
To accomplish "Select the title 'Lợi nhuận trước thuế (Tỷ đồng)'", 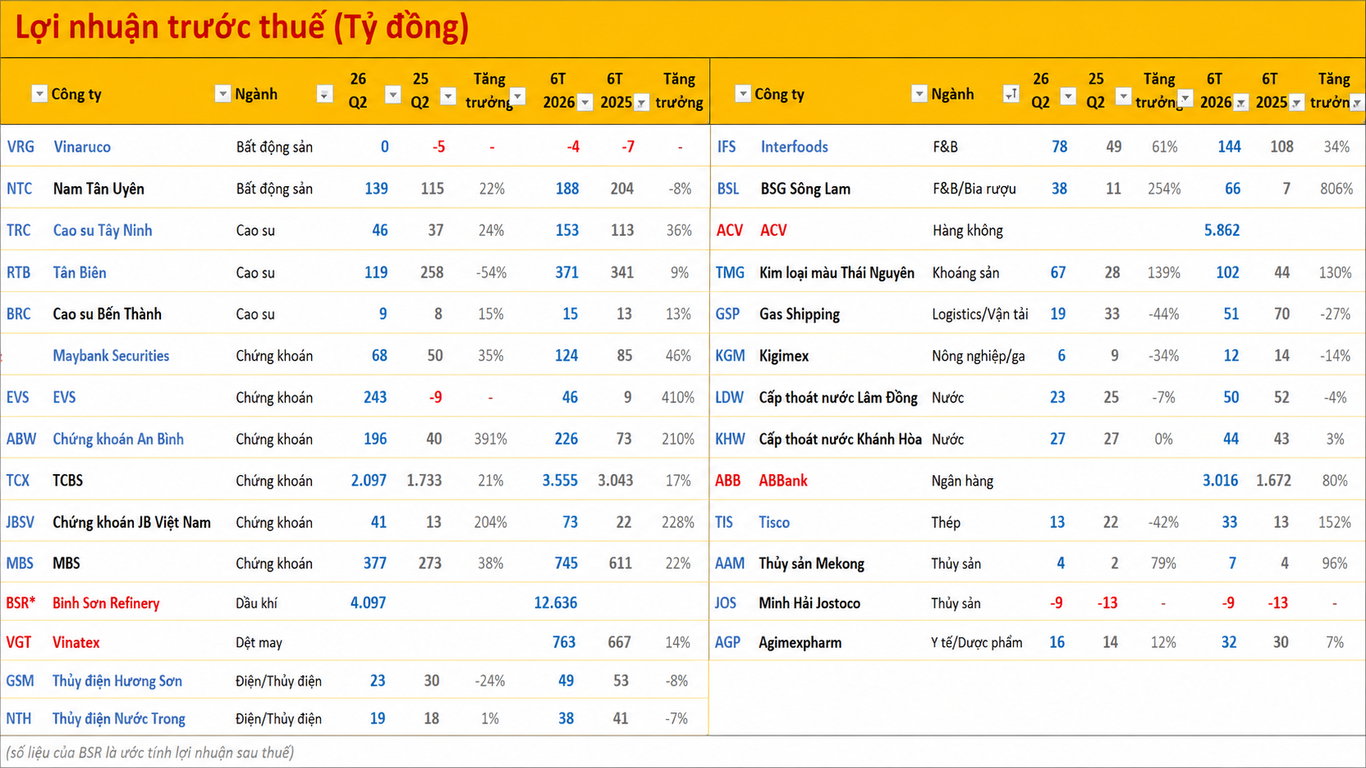I will [242, 27].
